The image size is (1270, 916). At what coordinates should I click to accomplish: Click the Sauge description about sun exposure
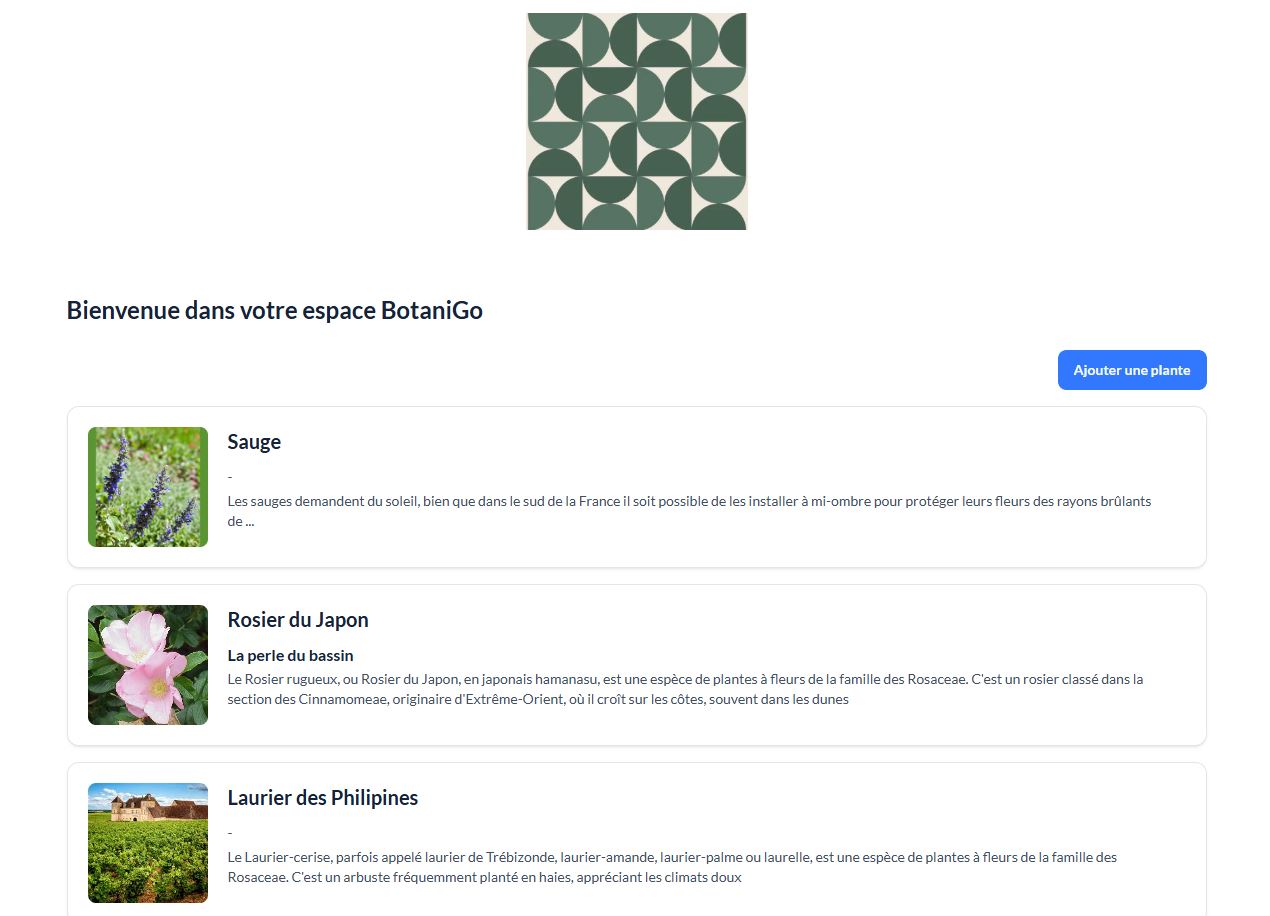coord(689,511)
